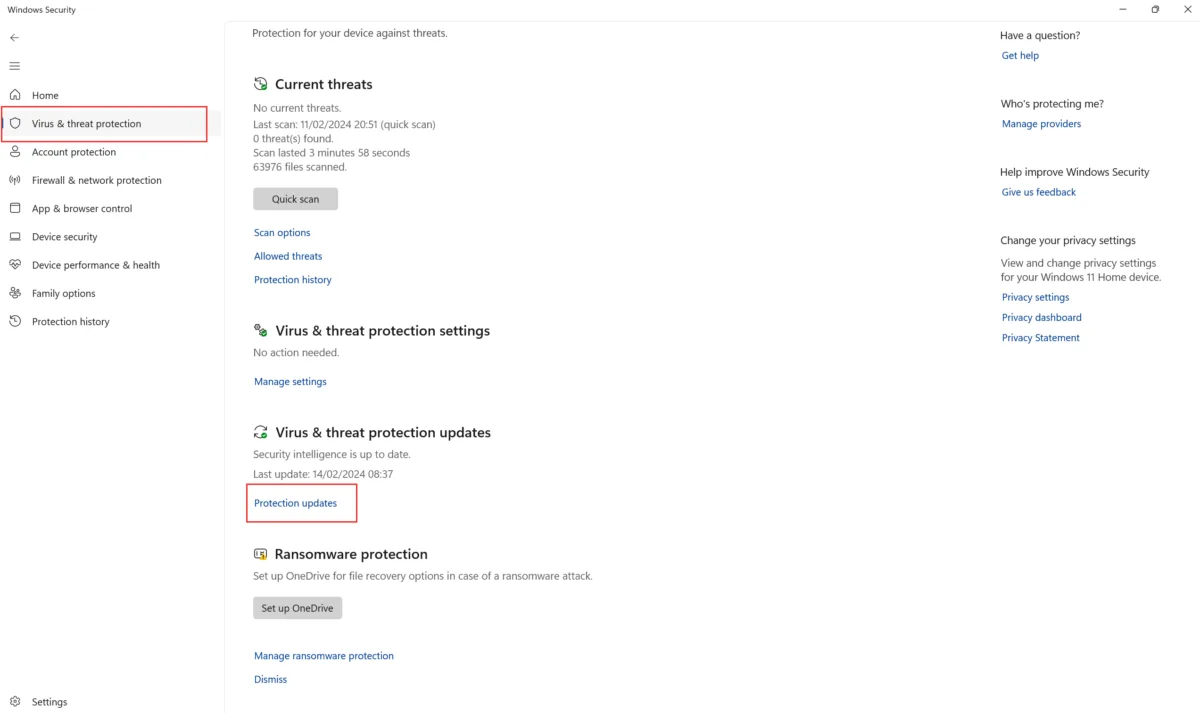Viewport: 1200px width, 713px height.
Task: Click the Home house icon
Action: (x=15, y=95)
